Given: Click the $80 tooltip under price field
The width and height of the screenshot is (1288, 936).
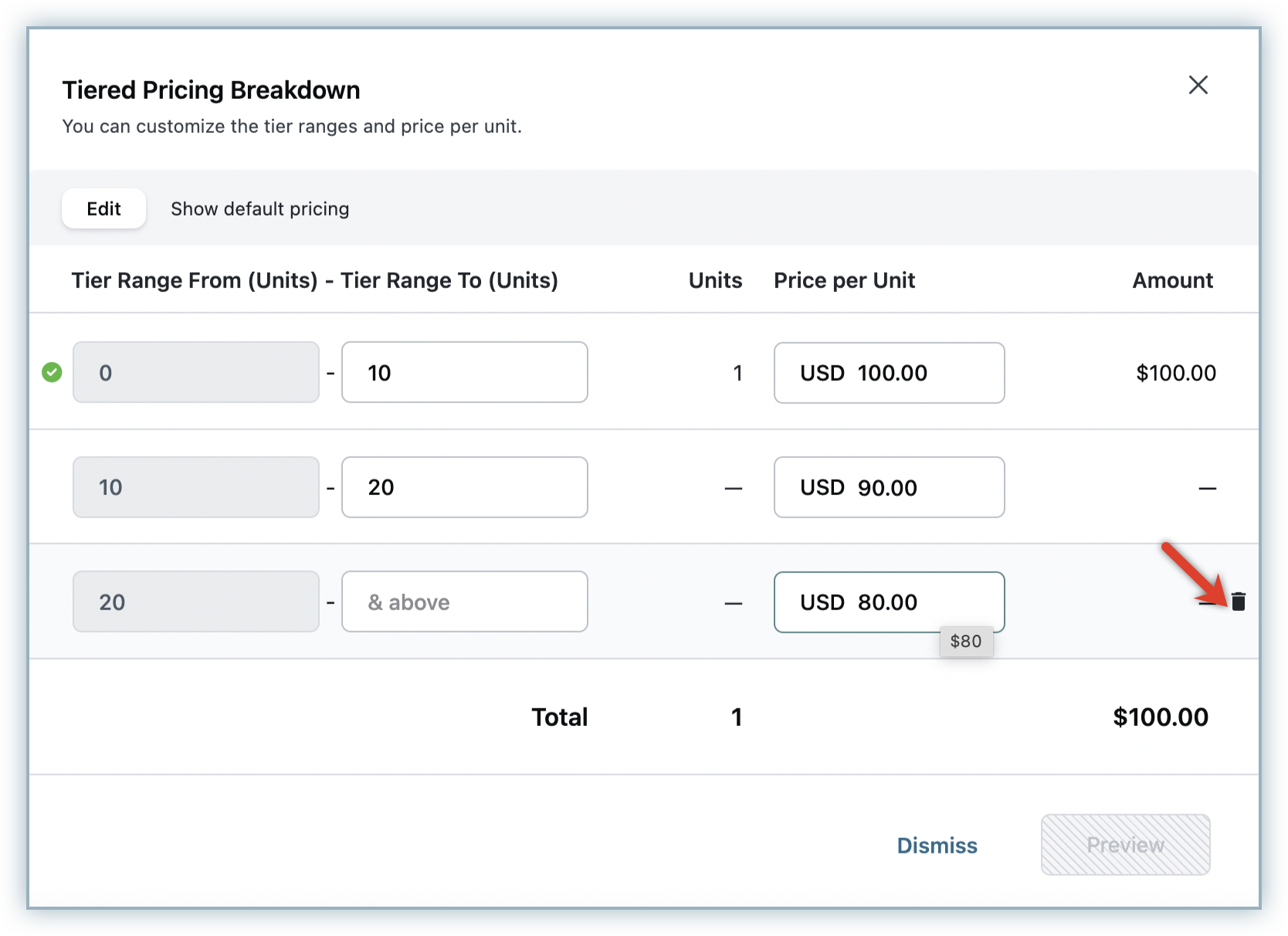Looking at the screenshot, I should coord(965,642).
